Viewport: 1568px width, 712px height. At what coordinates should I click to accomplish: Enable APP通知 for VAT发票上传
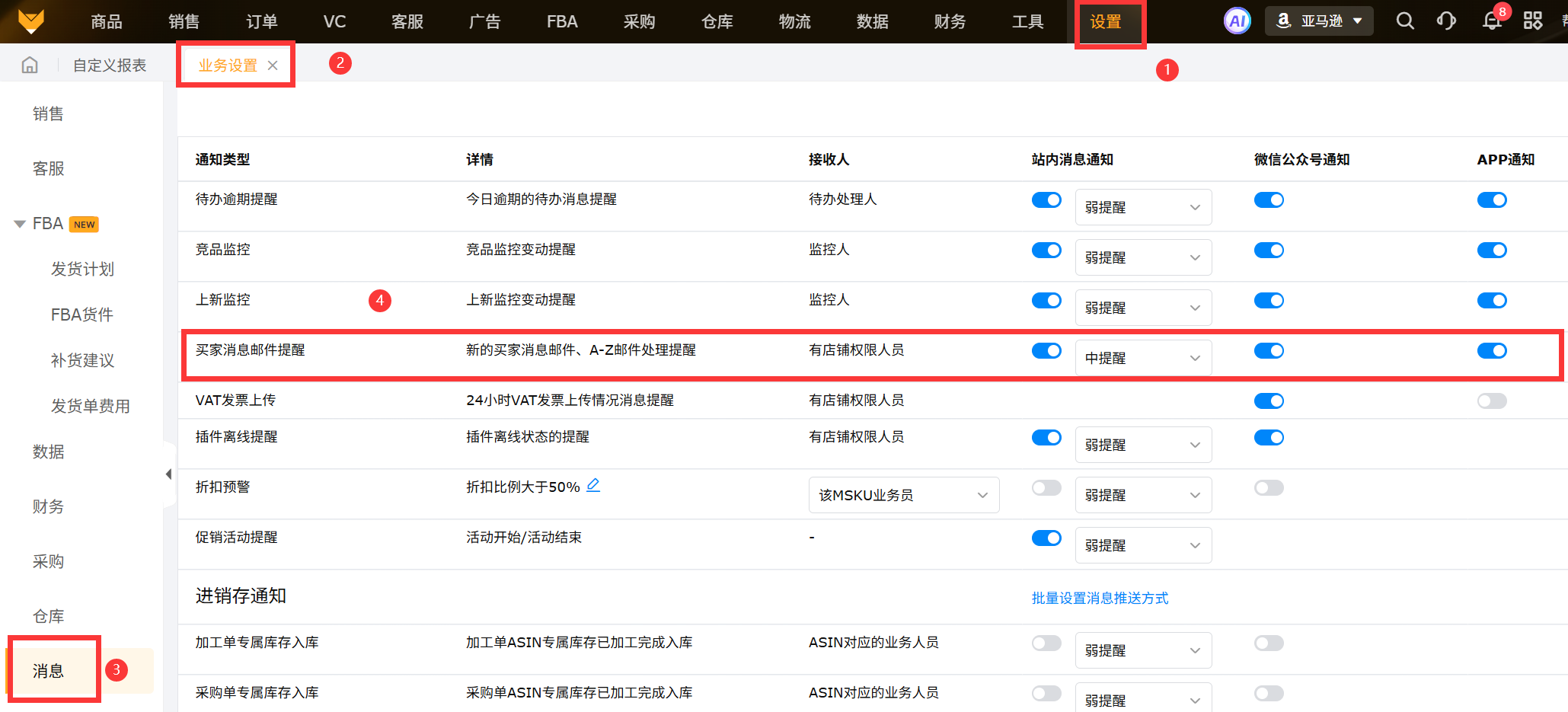[x=1492, y=401]
